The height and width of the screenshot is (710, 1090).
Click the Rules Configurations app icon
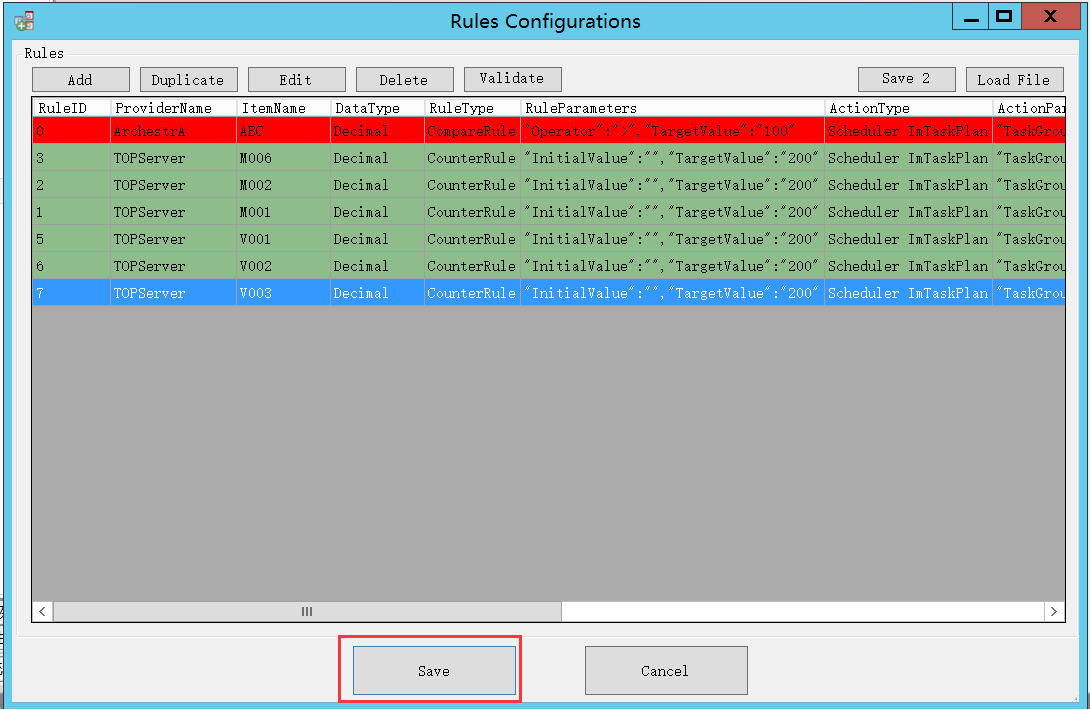[x=25, y=20]
